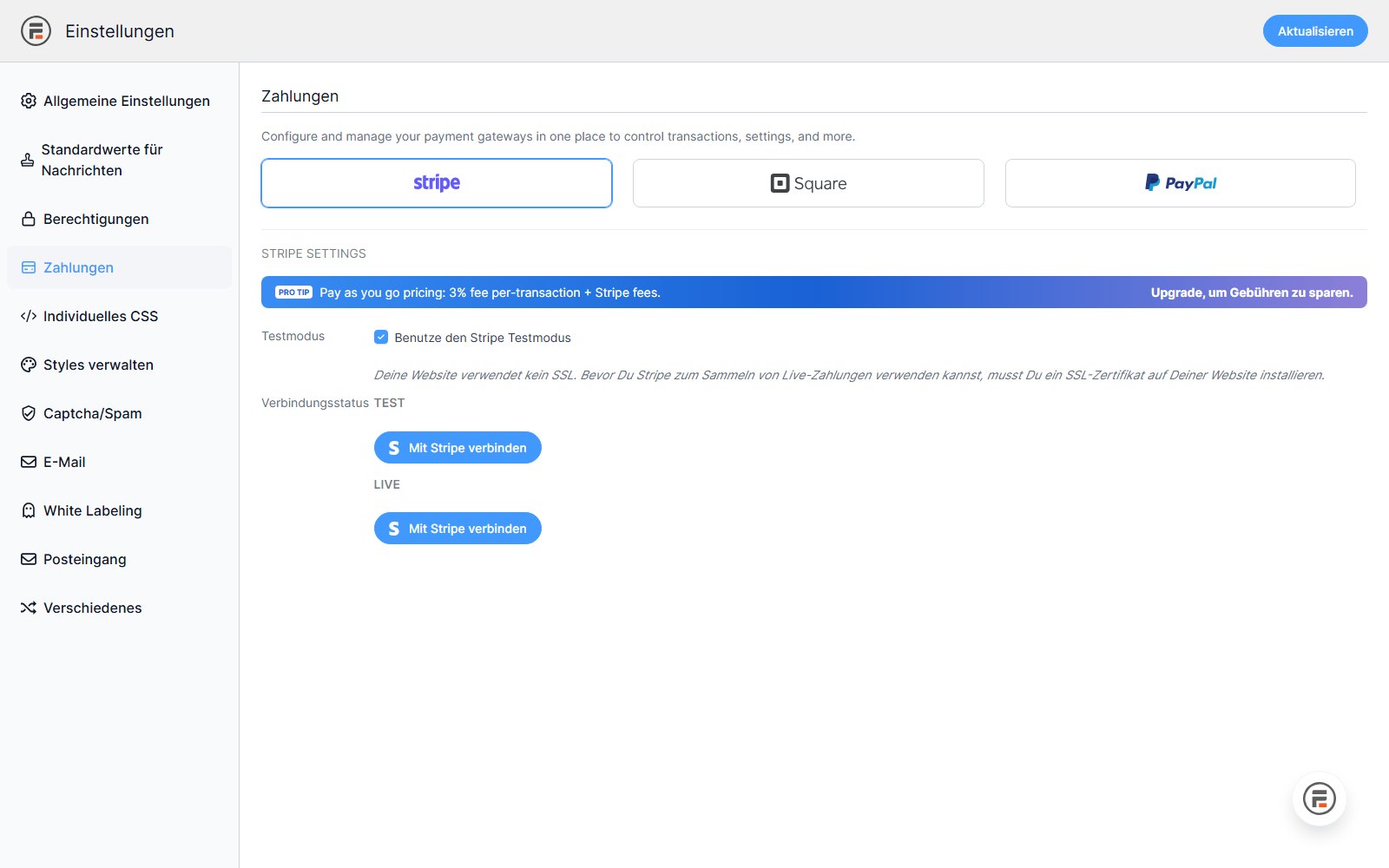
Task: Click the shuffle icon beside Verschiedenes
Action: (x=29, y=608)
